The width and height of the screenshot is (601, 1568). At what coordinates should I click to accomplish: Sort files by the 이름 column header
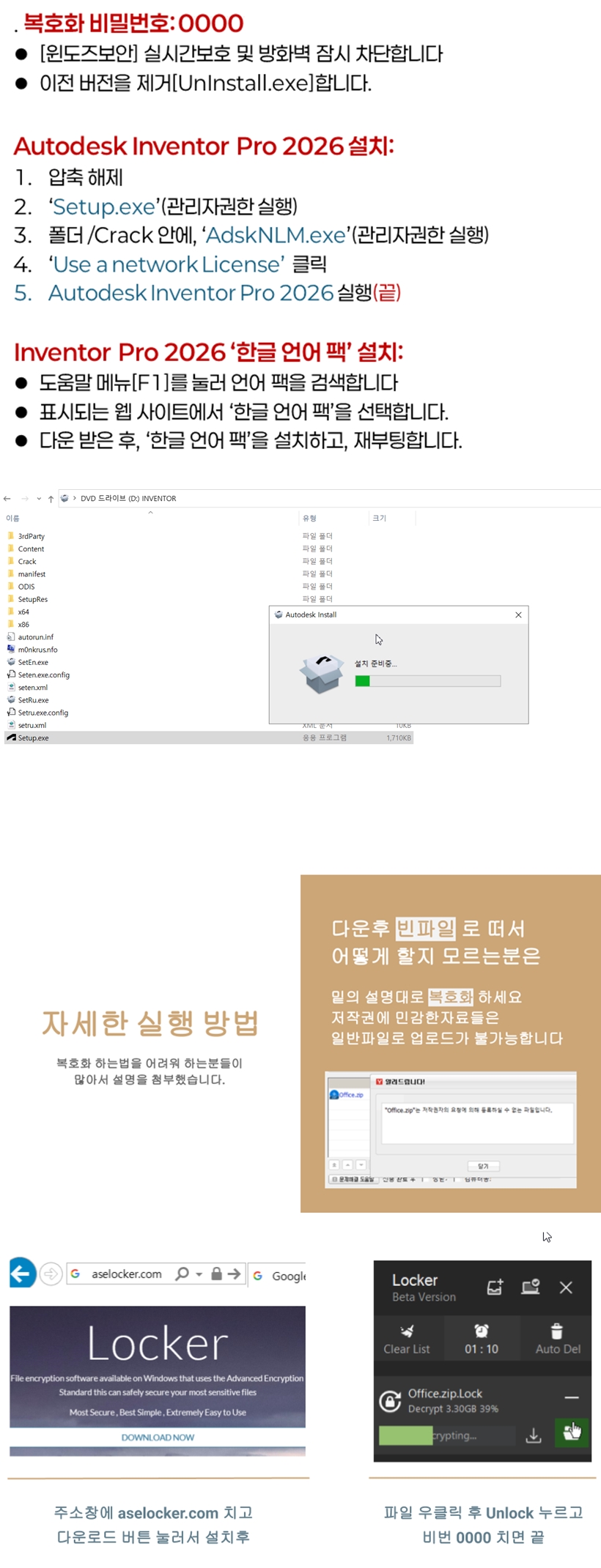[13, 519]
